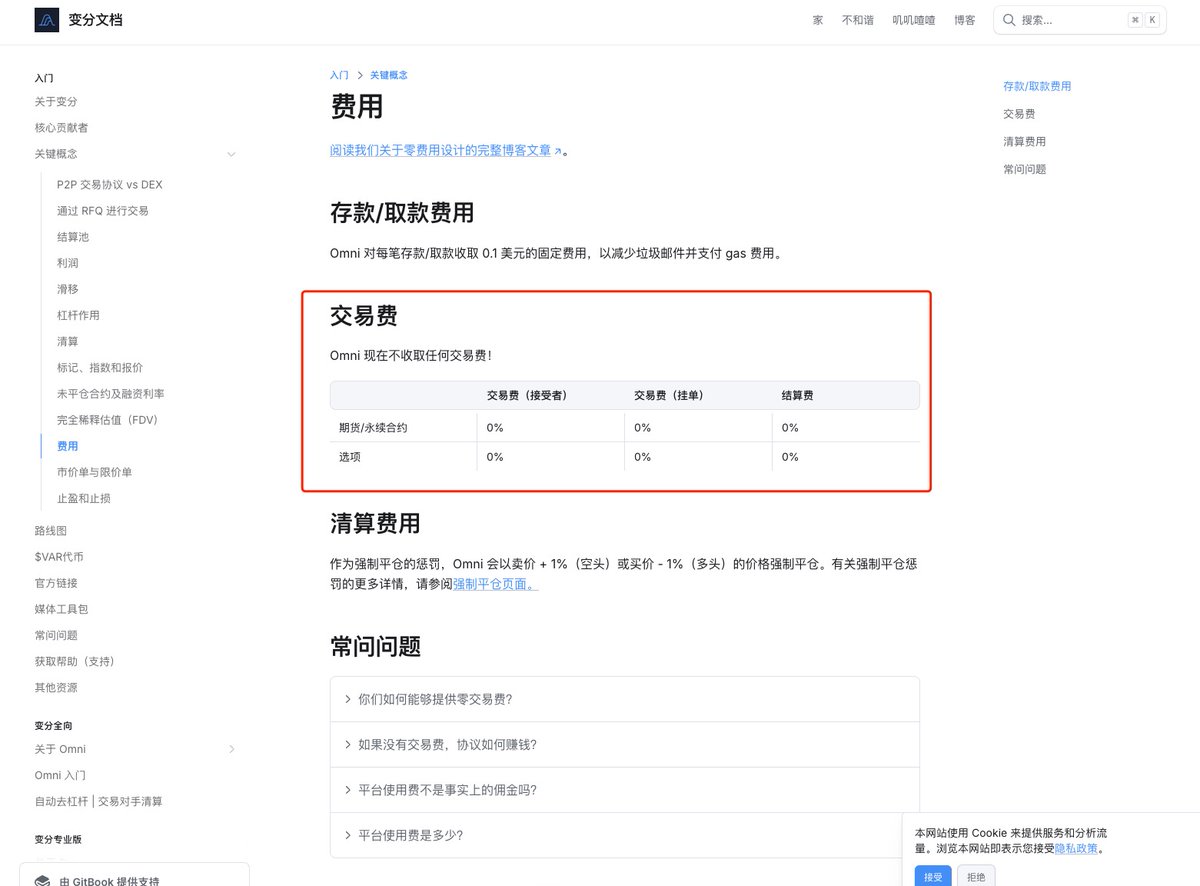Click the 选项 table row label
The image size is (1200, 886).
[350, 457]
